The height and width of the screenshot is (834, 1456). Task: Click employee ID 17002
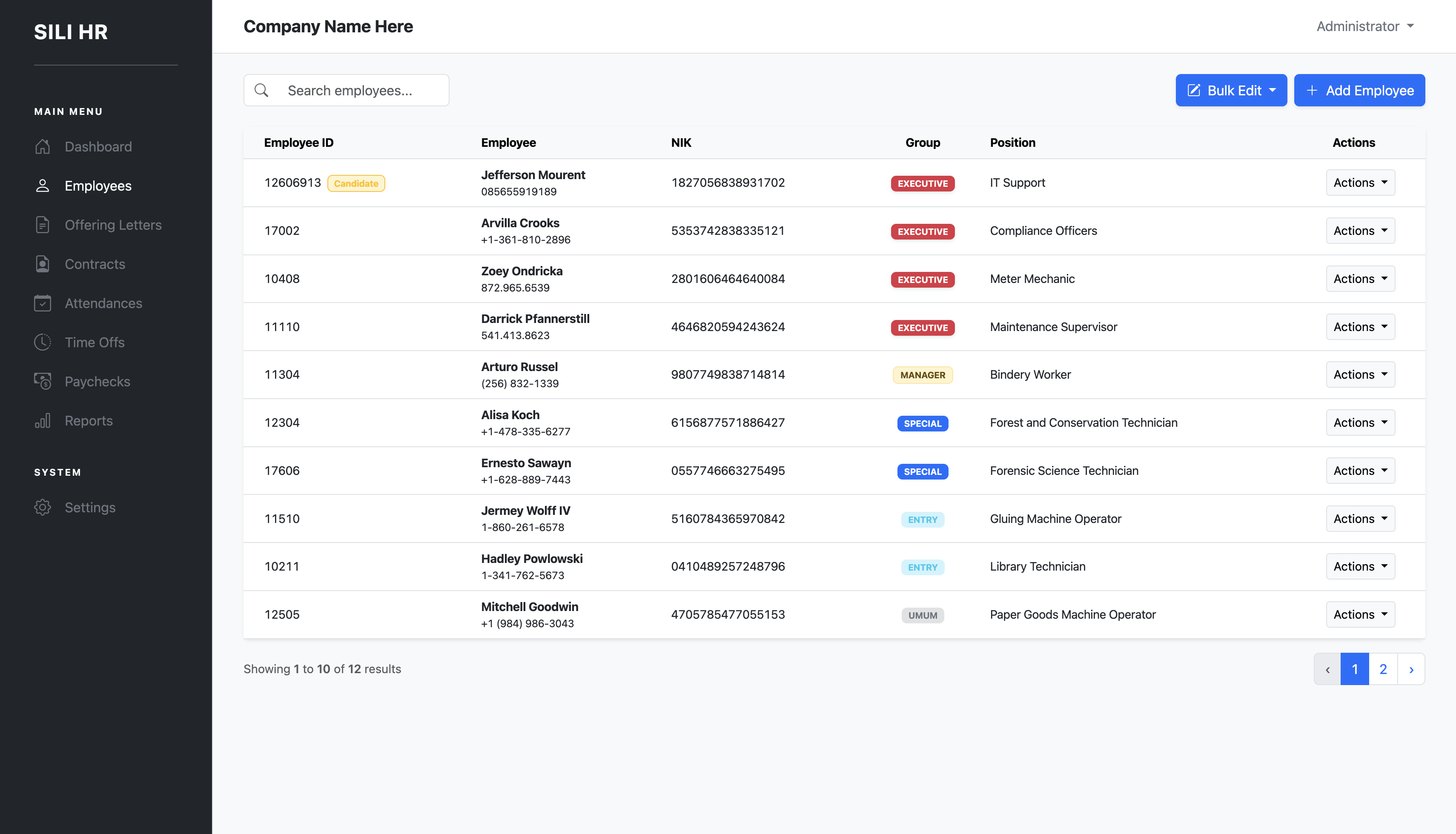[x=282, y=231]
